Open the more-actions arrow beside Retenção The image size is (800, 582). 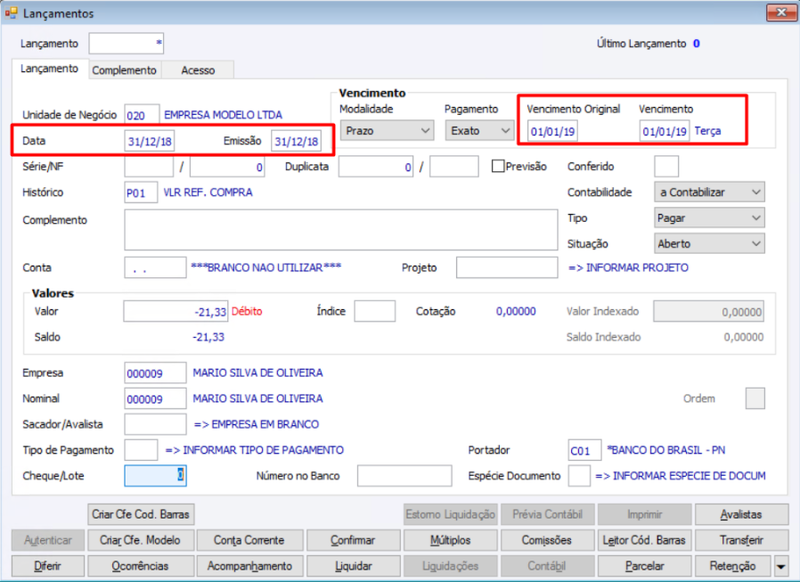coord(781,566)
